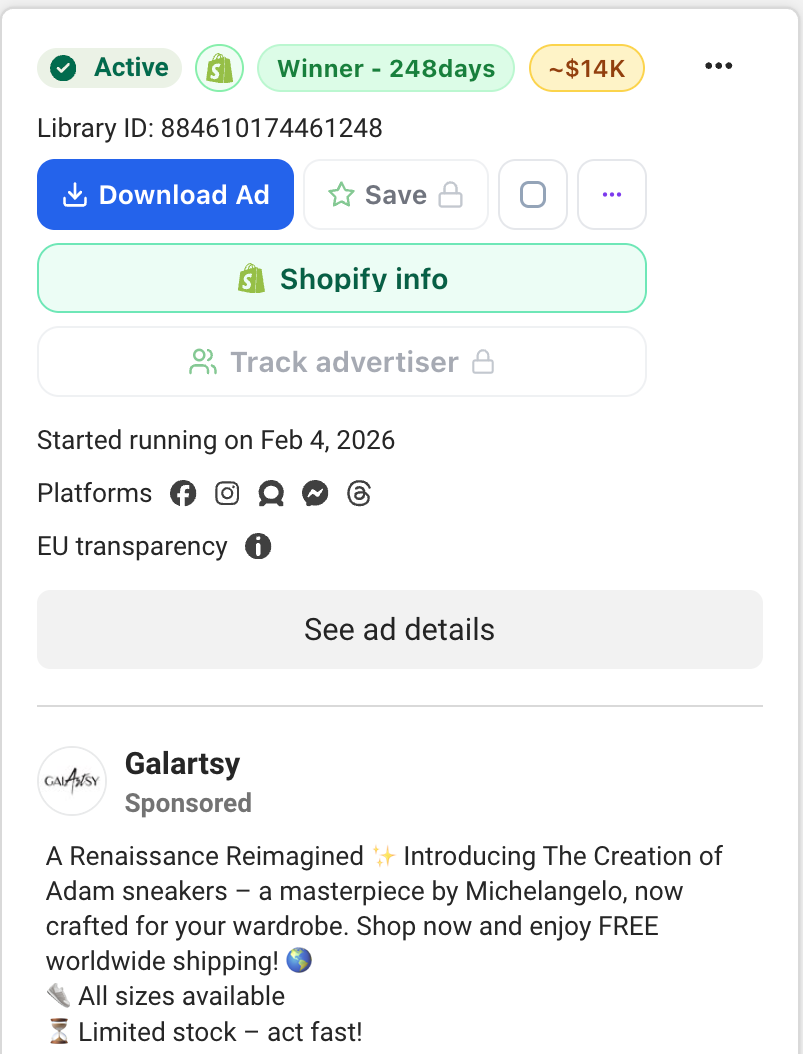
Task: Click the lock icon on Save button
Action: (x=450, y=195)
